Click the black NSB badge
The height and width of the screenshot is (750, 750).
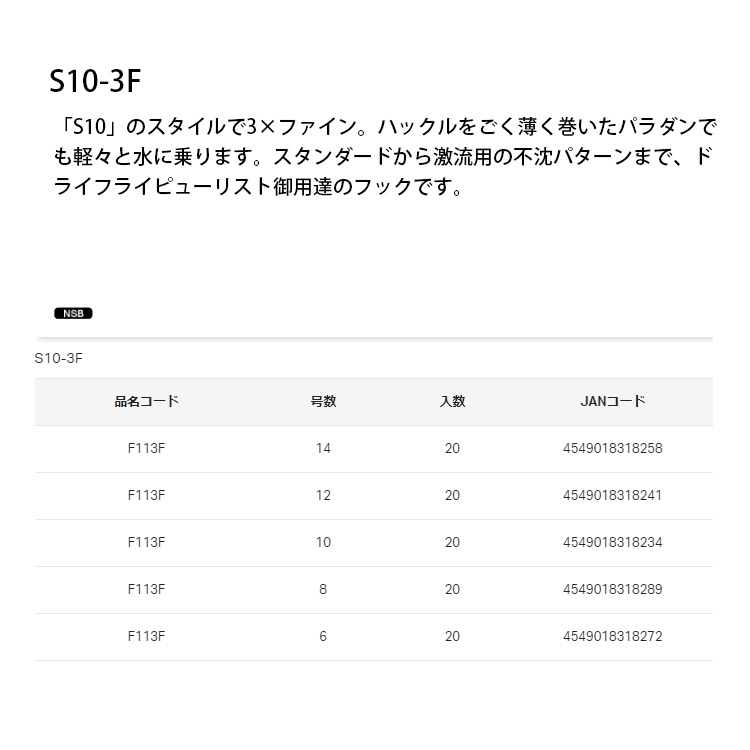(72, 313)
